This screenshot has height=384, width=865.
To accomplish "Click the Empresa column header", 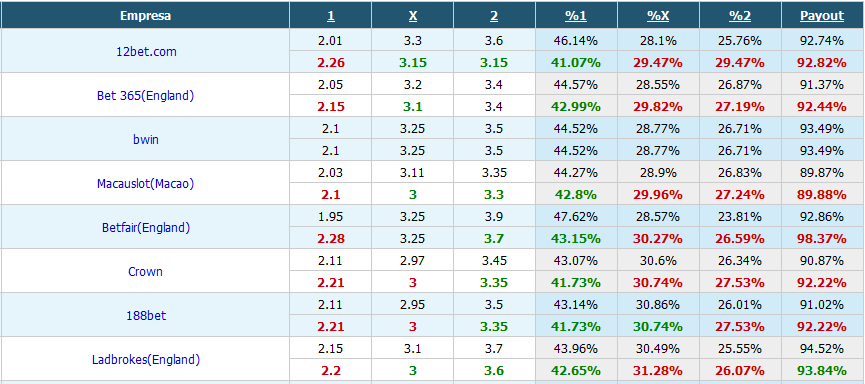I will (146, 16).
